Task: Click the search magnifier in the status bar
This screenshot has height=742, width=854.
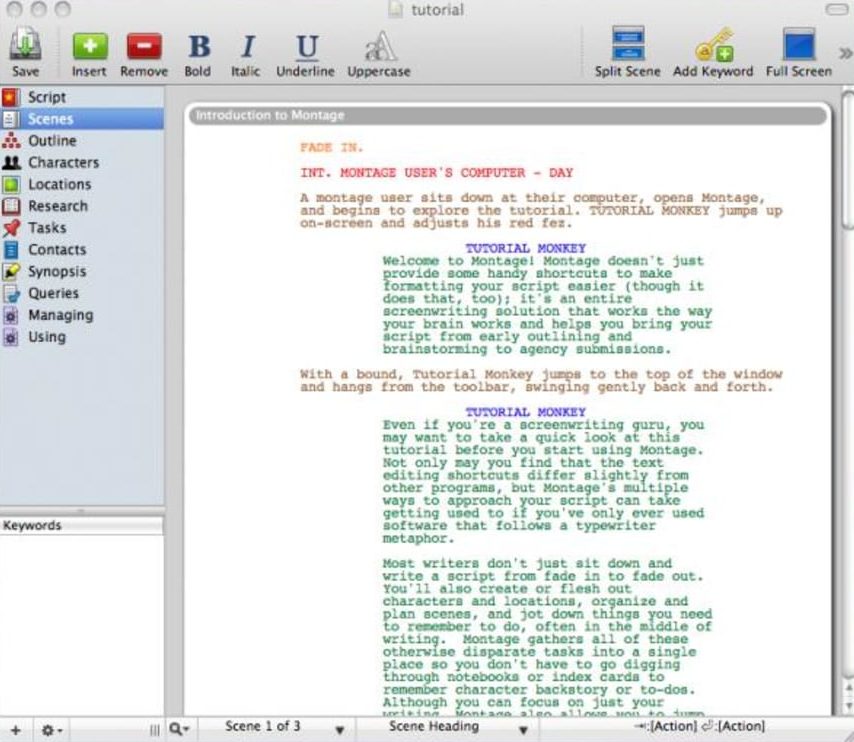Action: [x=175, y=729]
